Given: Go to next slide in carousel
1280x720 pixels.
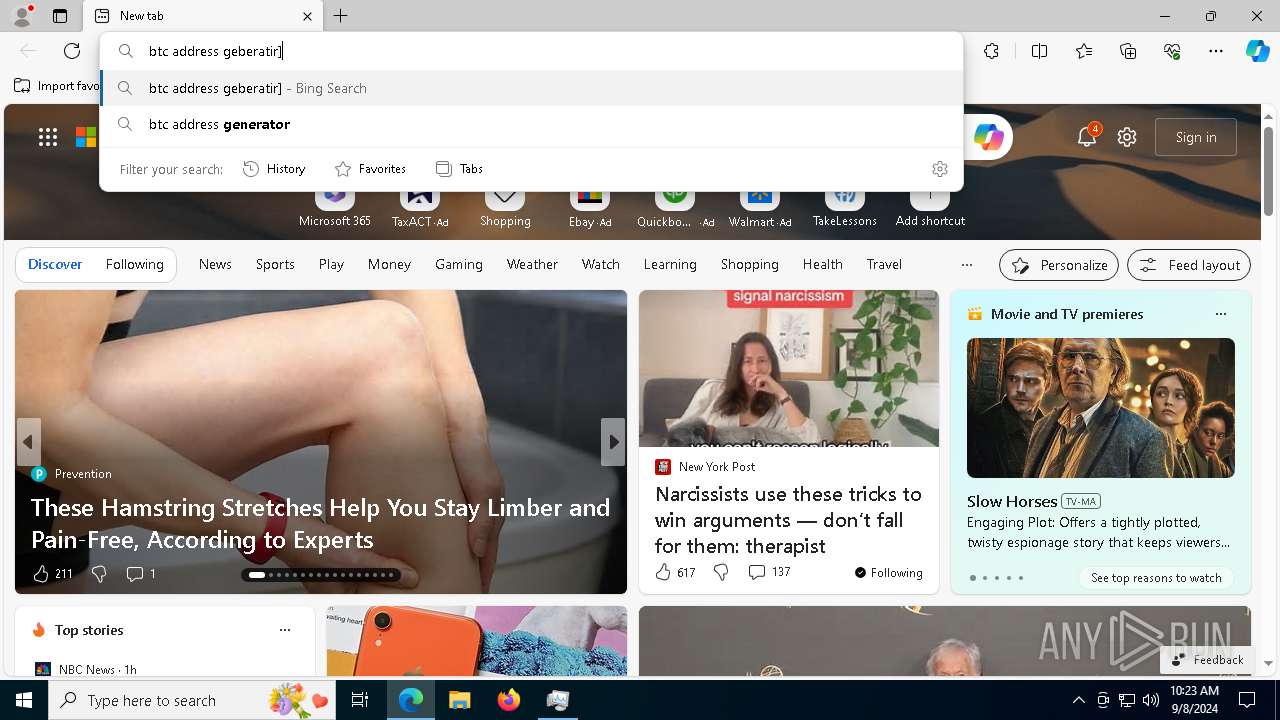Looking at the screenshot, I should 613,441.
